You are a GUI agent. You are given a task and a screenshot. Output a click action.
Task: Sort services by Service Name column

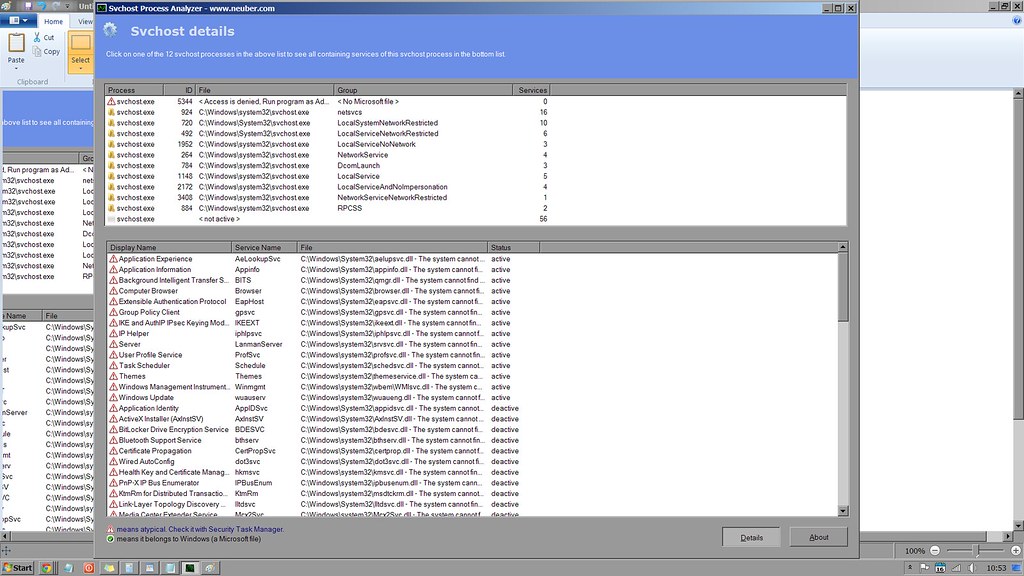click(x=264, y=248)
